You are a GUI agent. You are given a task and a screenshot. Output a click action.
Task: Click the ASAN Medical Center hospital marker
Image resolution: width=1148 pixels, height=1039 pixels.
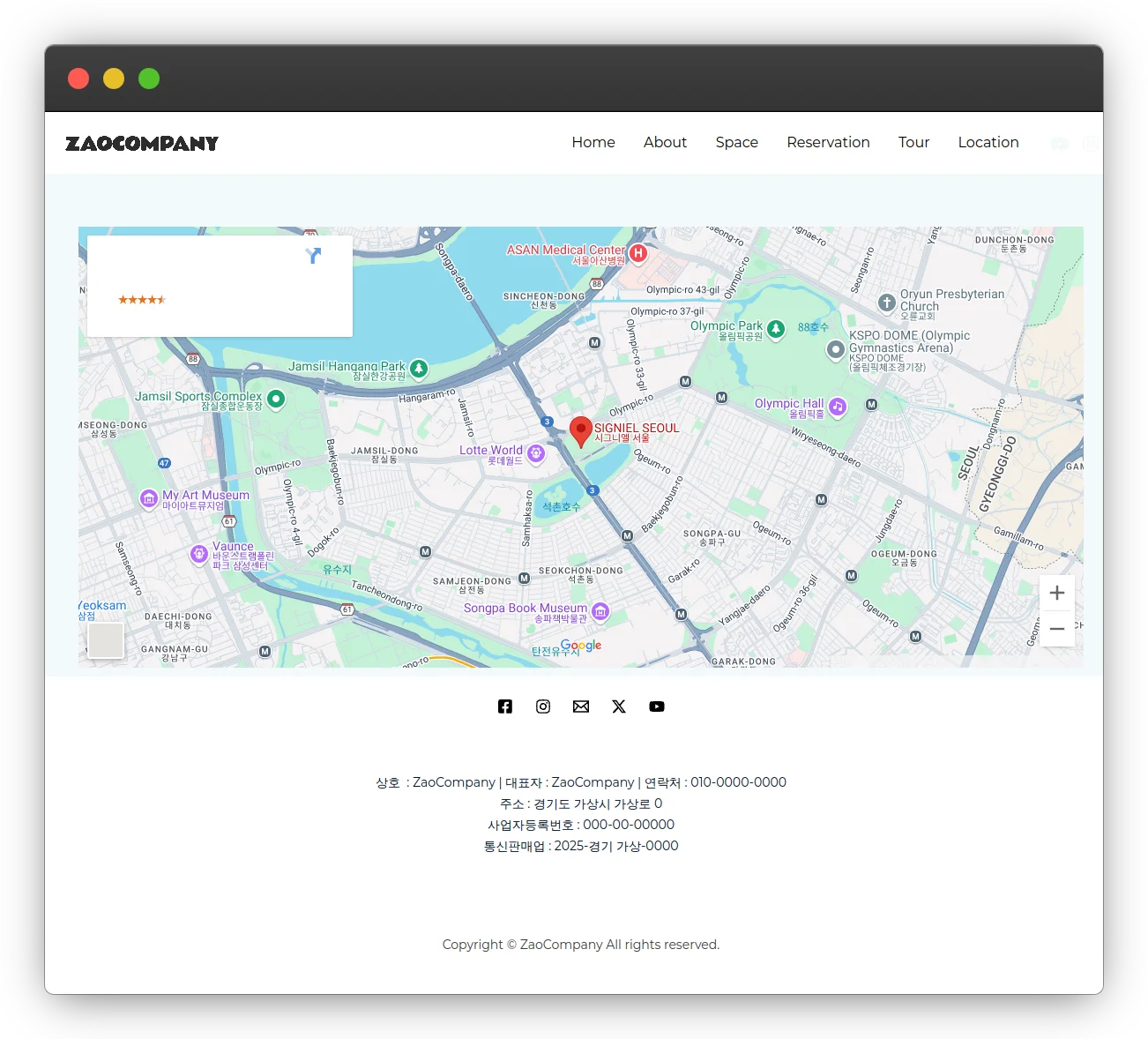(x=638, y=254)
